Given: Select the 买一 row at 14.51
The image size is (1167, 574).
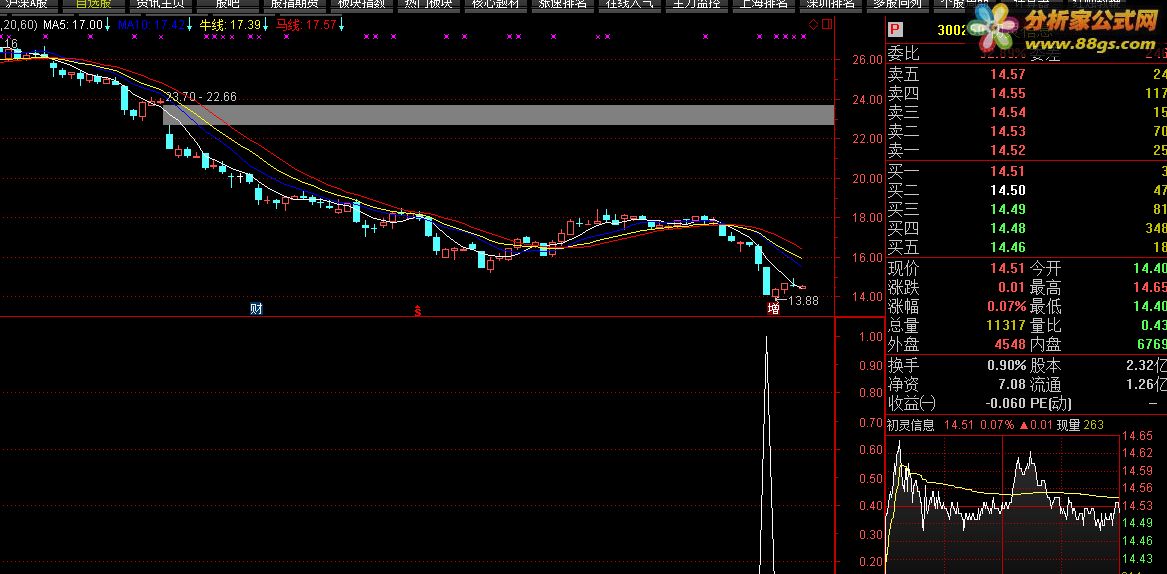Looking at the screenshot, I should coord(1026,171).
